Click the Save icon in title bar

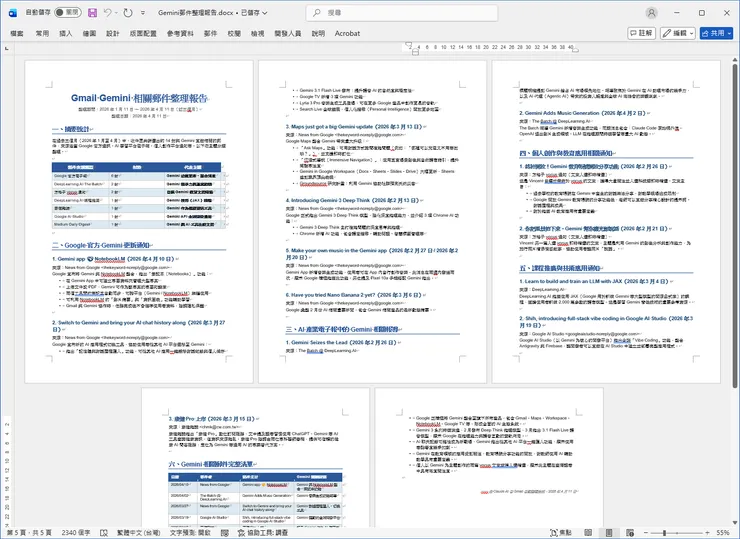93,13
